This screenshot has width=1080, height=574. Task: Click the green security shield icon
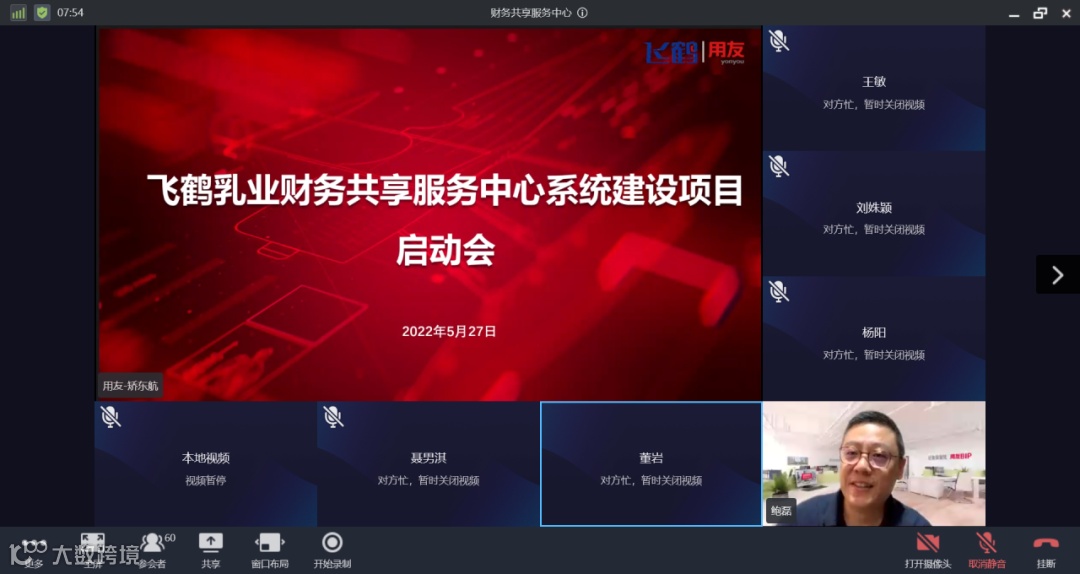(x=42, y=12)
